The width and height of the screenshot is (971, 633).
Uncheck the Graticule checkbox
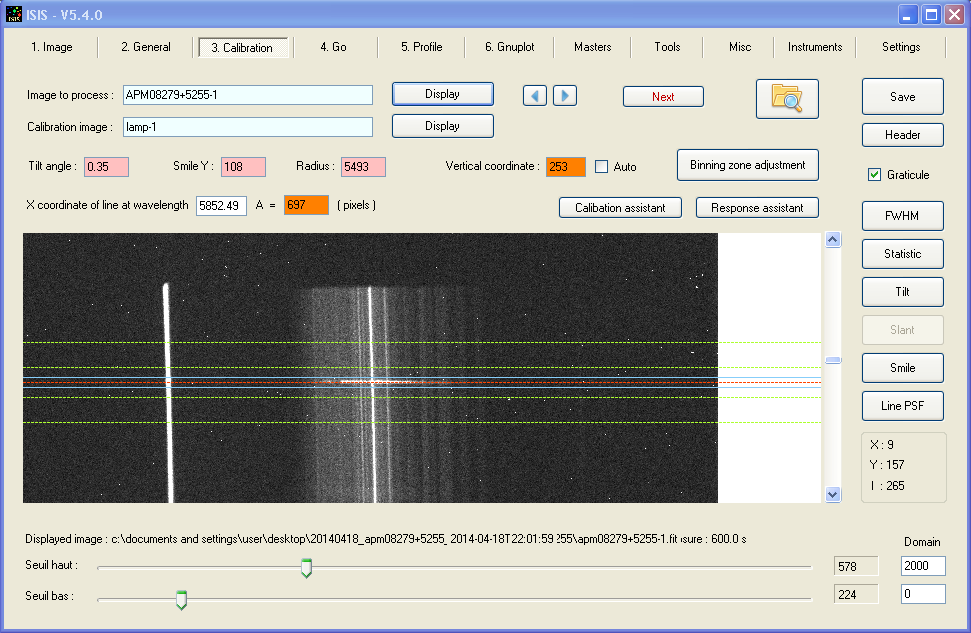(x=874, y=175)
